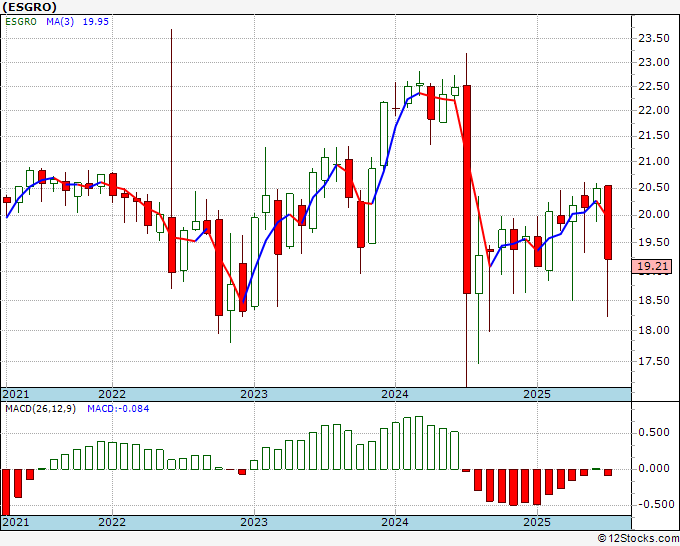Click the 18.00 price axis label
Viewport: 680px width, 546px height.
[x=654, y=330]
